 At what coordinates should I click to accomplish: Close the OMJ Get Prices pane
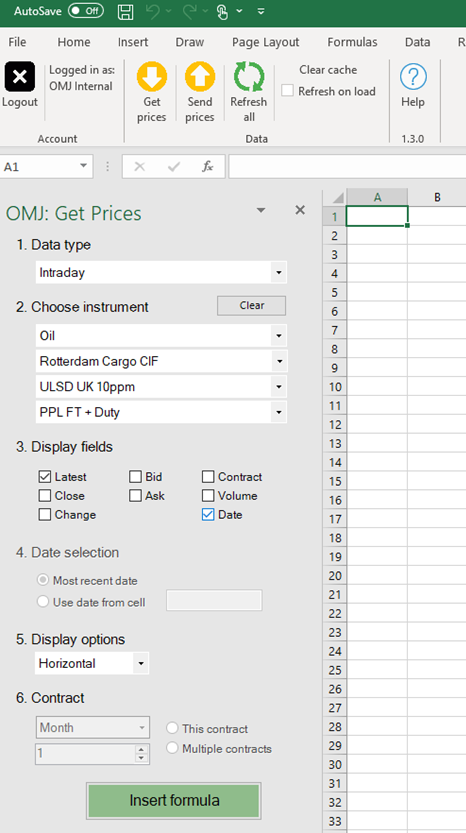(300, 210)
